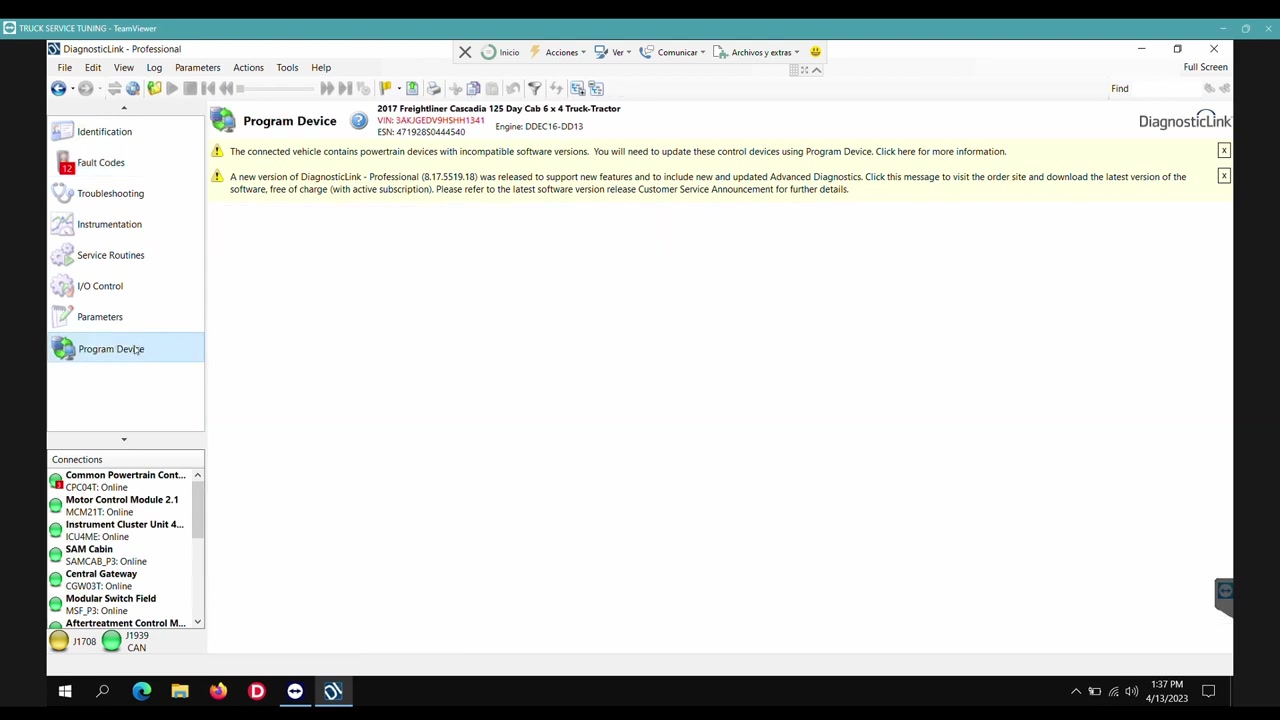Click the incompatible software versions warning message
Screen dimensions: 1280x720
coord(618,152)
